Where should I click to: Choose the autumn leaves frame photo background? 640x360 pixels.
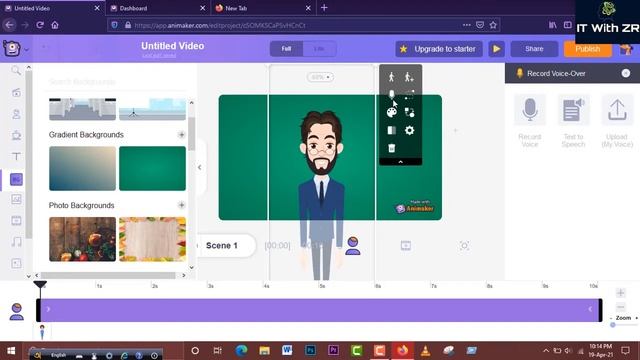(152, 239)
